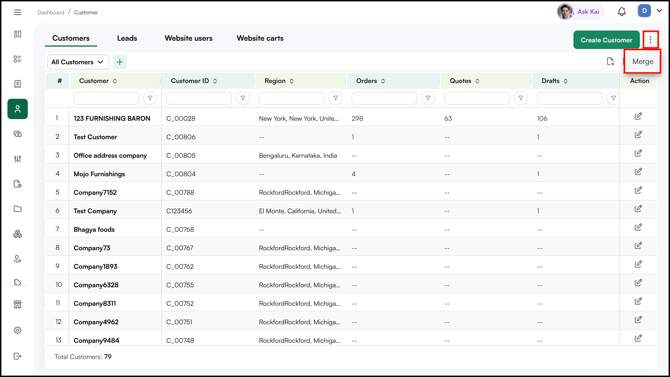
Task: Click the user avatar D
Action: pyautogui.click(x=644, y=11)
